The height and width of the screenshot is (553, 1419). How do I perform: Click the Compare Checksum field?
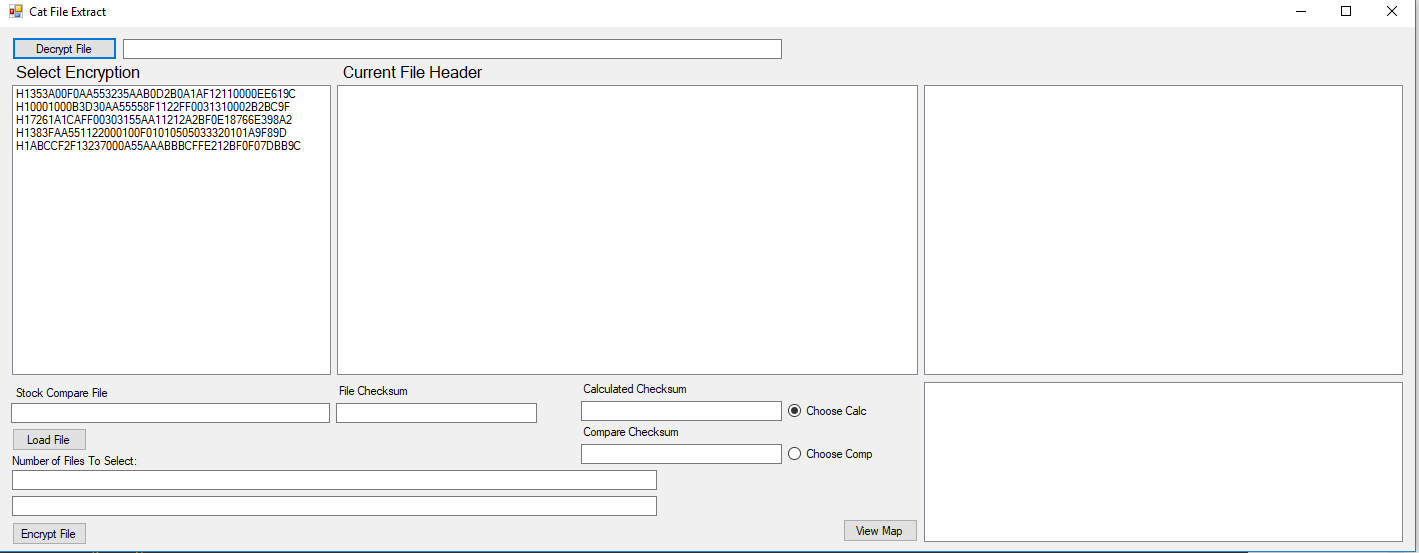(681, 454)
